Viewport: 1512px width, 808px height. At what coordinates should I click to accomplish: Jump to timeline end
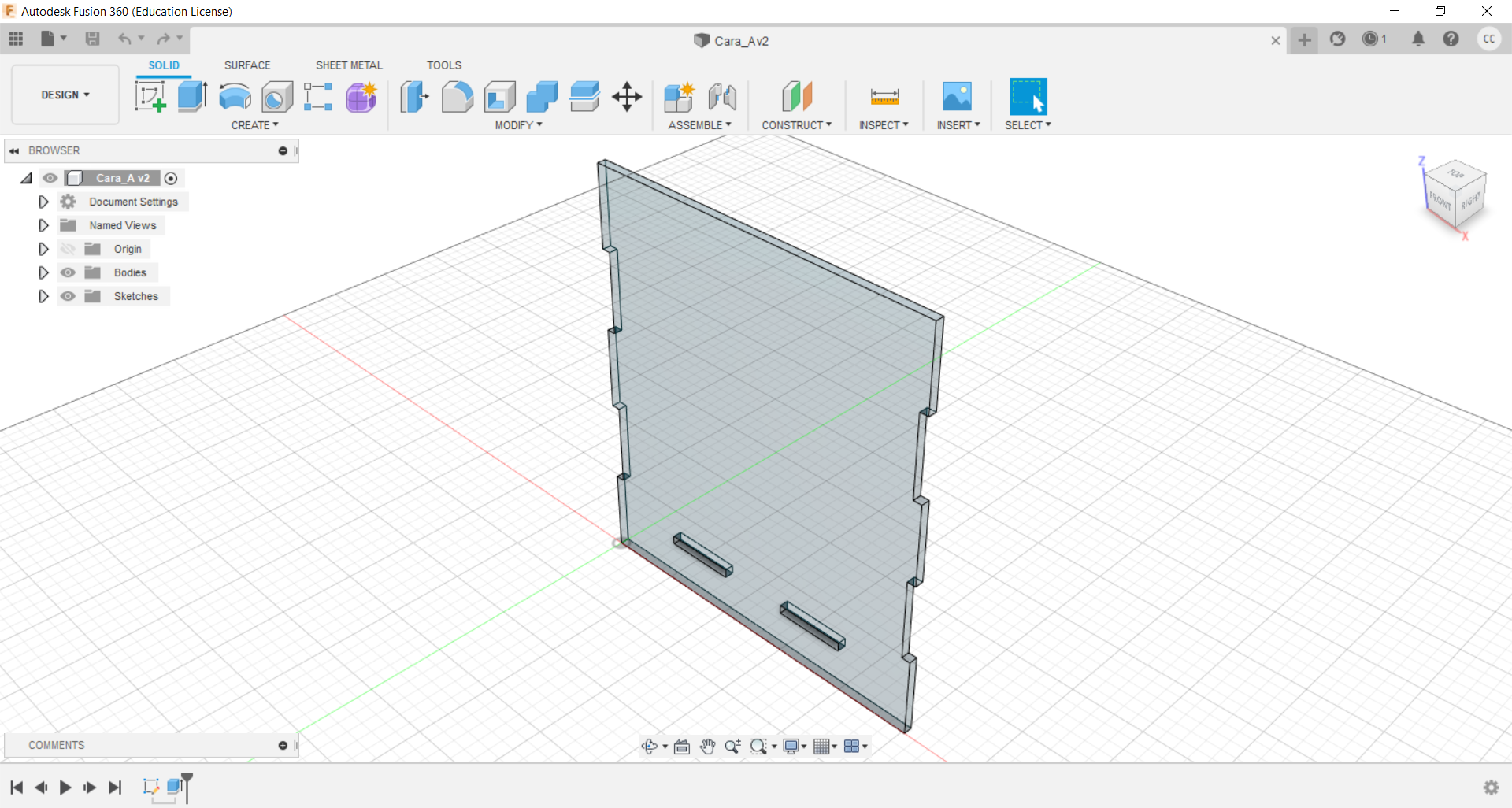(115, 787)
